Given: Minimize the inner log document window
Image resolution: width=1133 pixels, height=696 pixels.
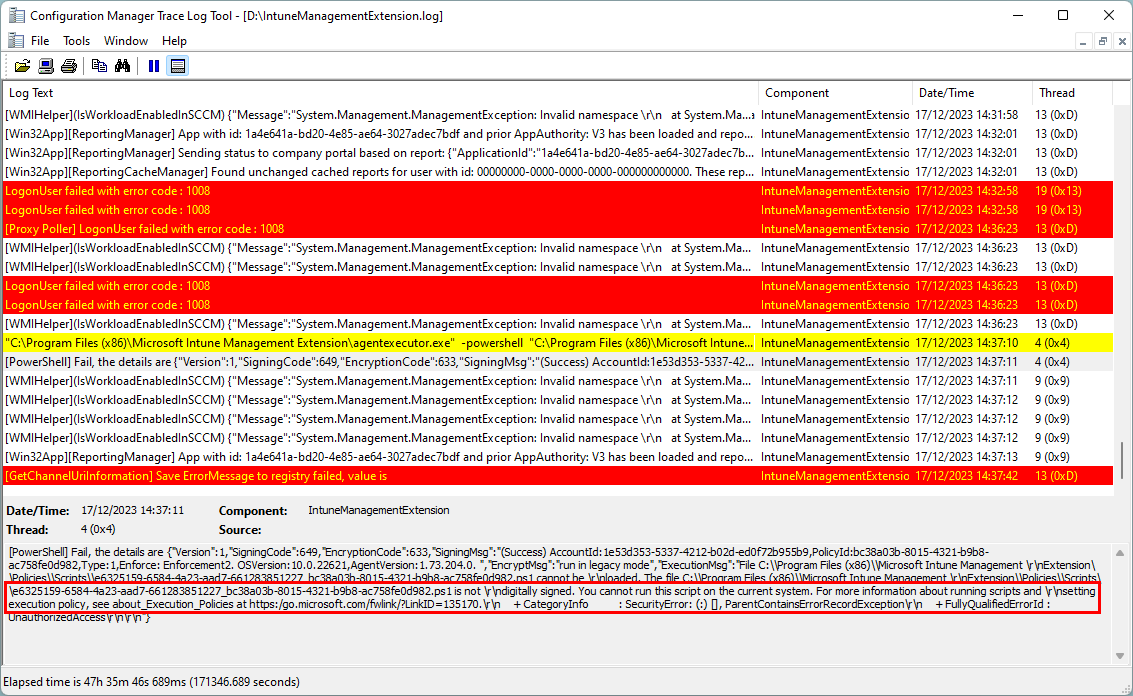Looking at the screenshot, I should pyautogui.click(x=1084, y=41).
